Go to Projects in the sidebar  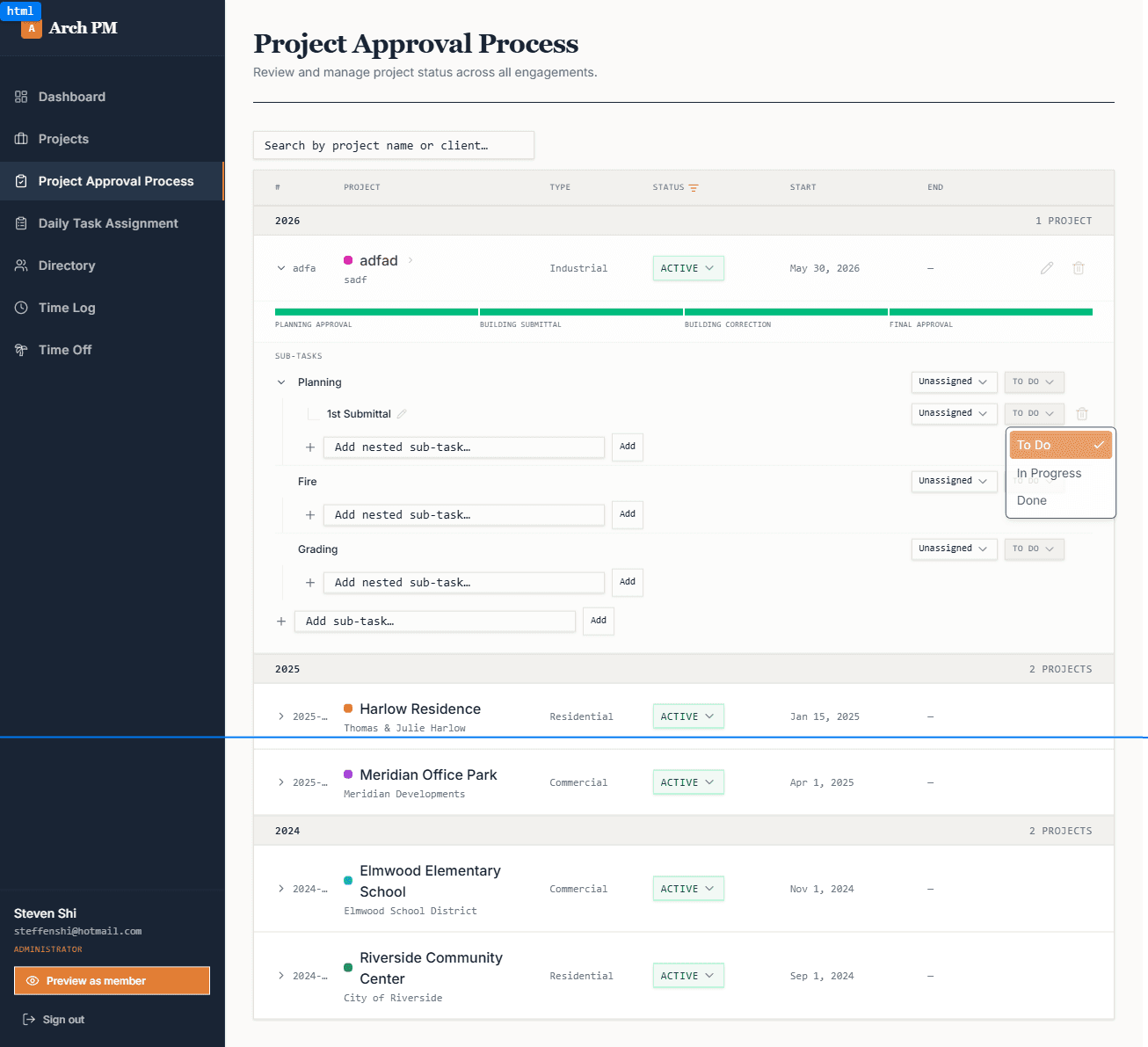click(112, 139)
